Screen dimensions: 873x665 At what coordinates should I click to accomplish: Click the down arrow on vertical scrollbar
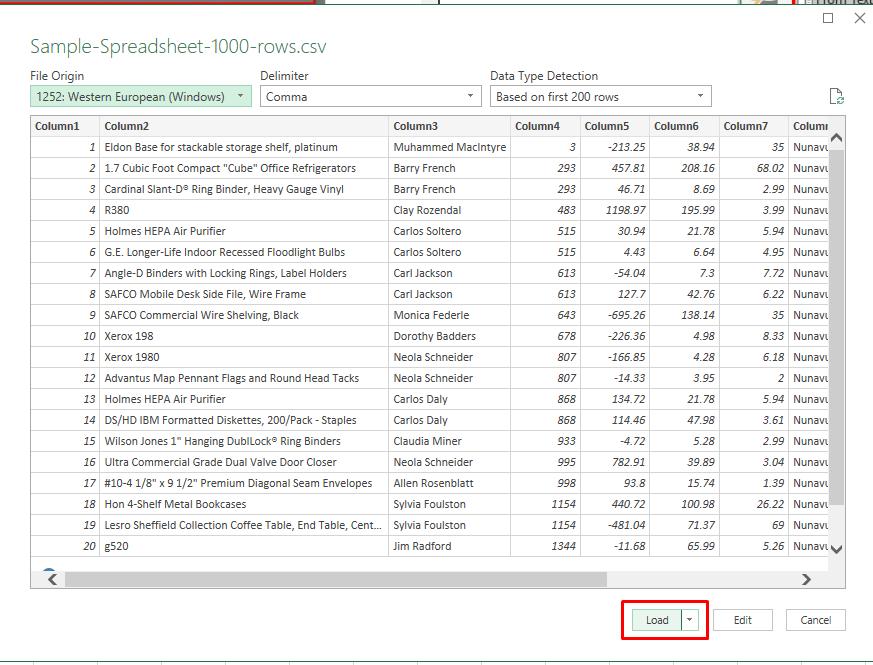pyautogui.click(x=835, y=548)
